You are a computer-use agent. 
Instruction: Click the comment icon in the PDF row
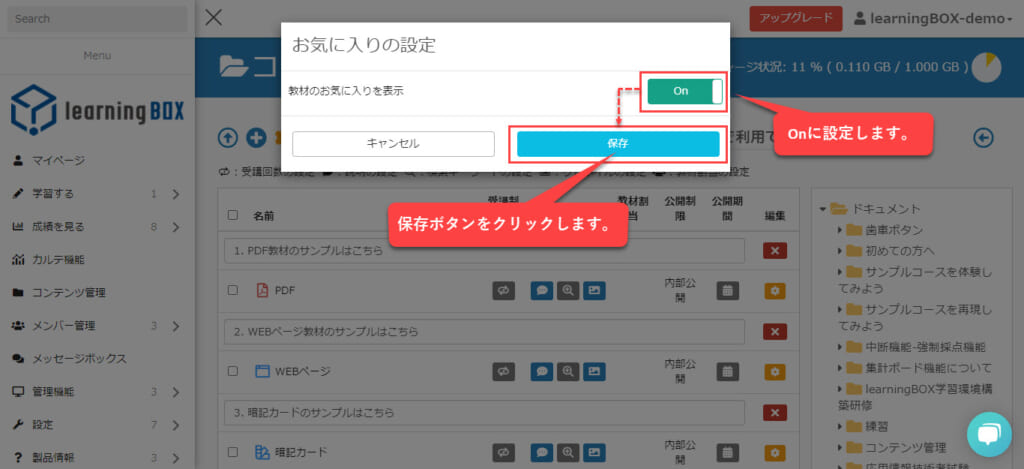(541, 291)
